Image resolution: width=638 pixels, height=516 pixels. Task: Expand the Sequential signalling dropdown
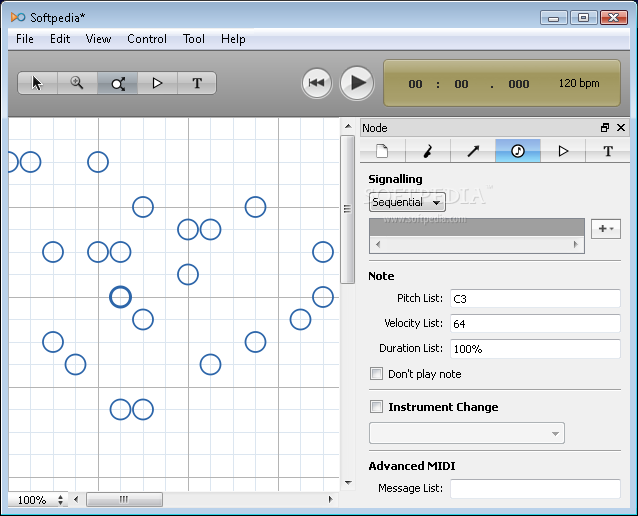coord(407,202)
